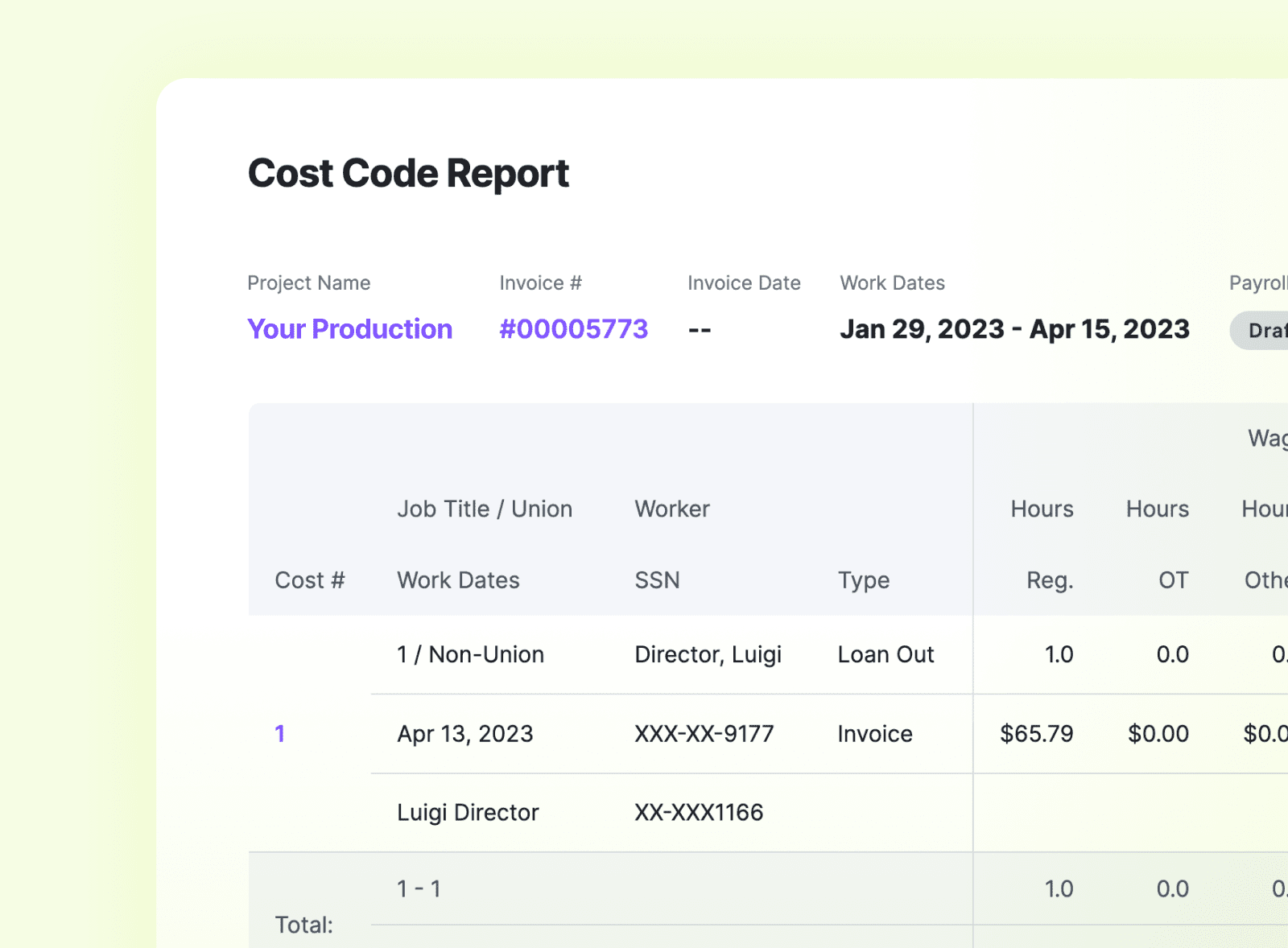Click the Invoice Date placeholder dashes
Screen dimensions: 1288x948
click(699, 329)
